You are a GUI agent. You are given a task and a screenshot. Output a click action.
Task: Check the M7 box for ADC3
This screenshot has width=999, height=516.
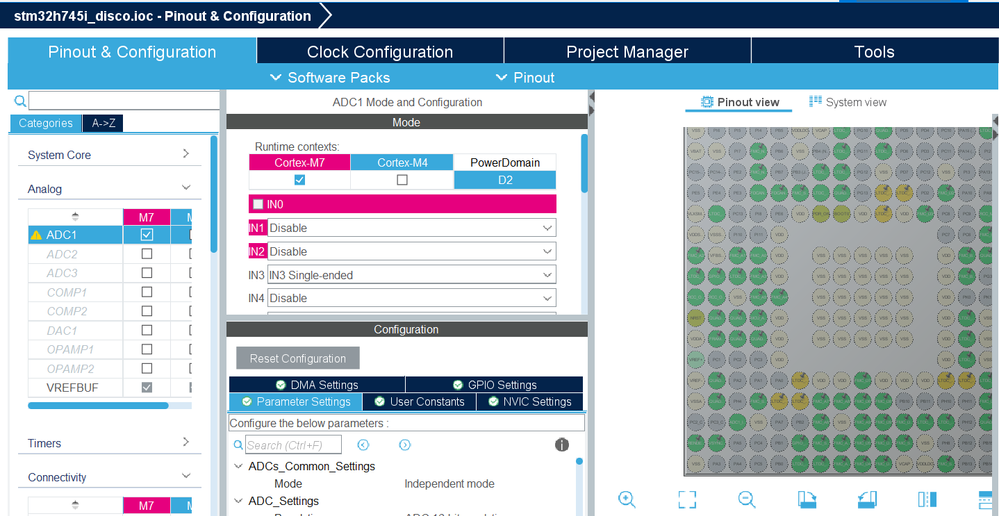click(x=147, y=273)
